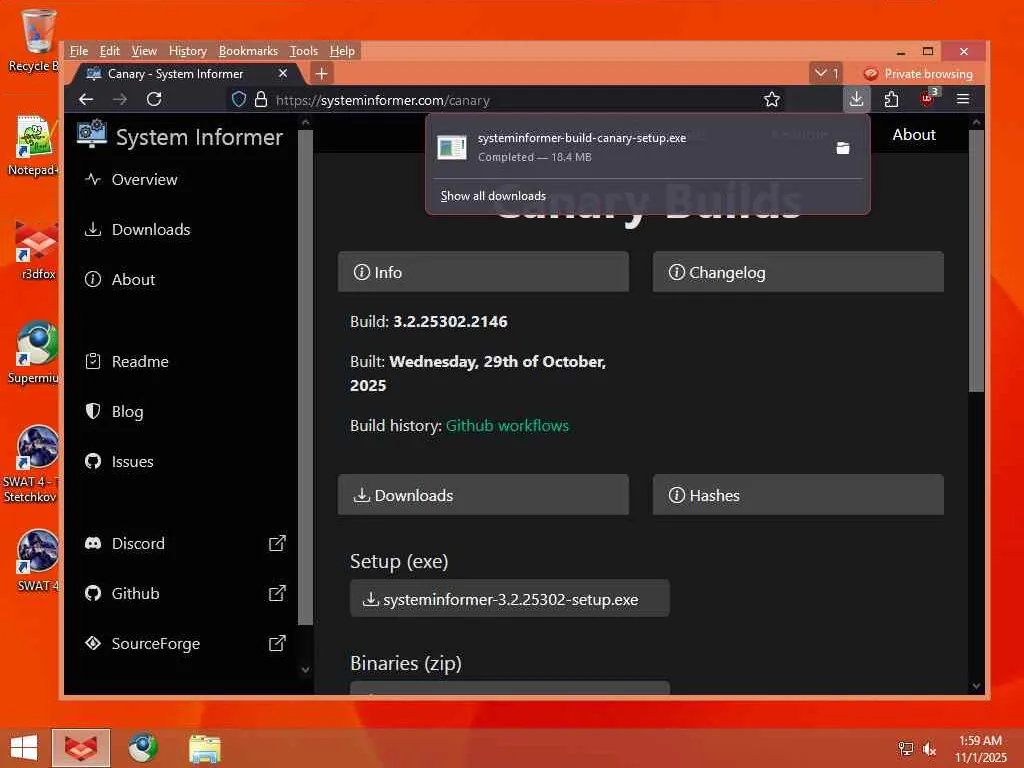Screen dimensions: 1024x768
Task: Open the Help menu
Action: pos(342,51)
